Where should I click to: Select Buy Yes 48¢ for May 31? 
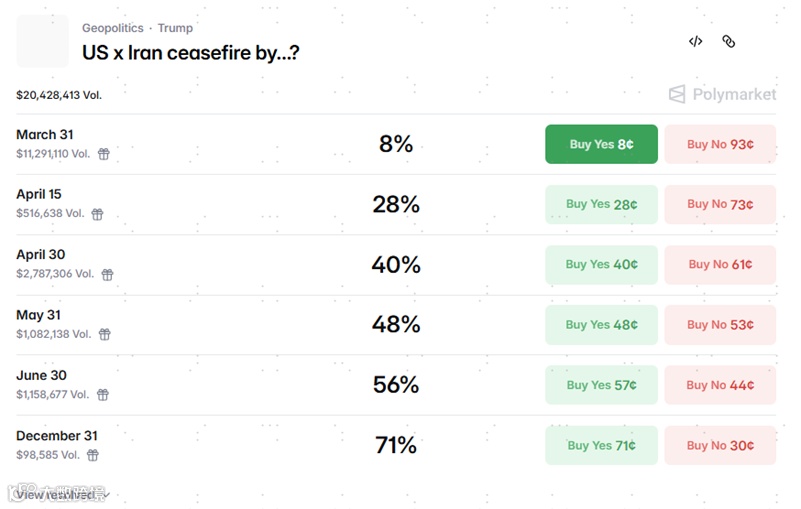[601, 325]
